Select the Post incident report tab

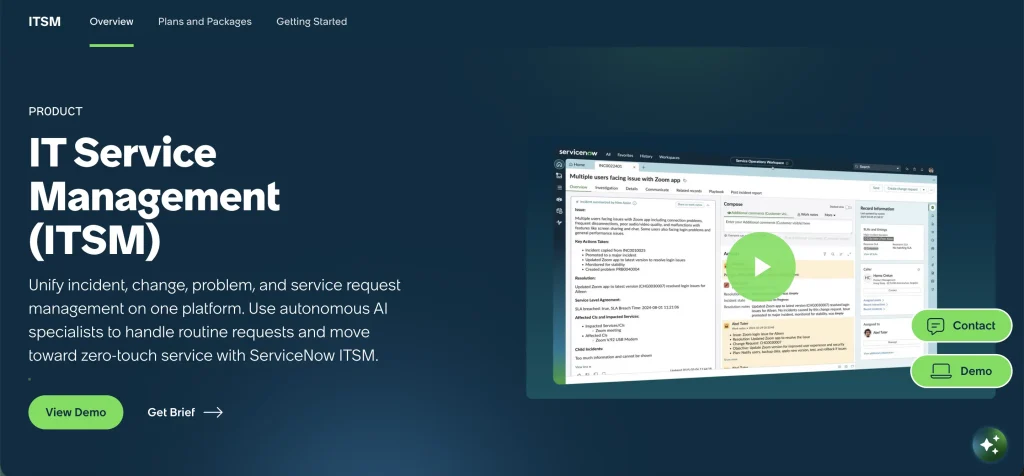click(746, 193)
